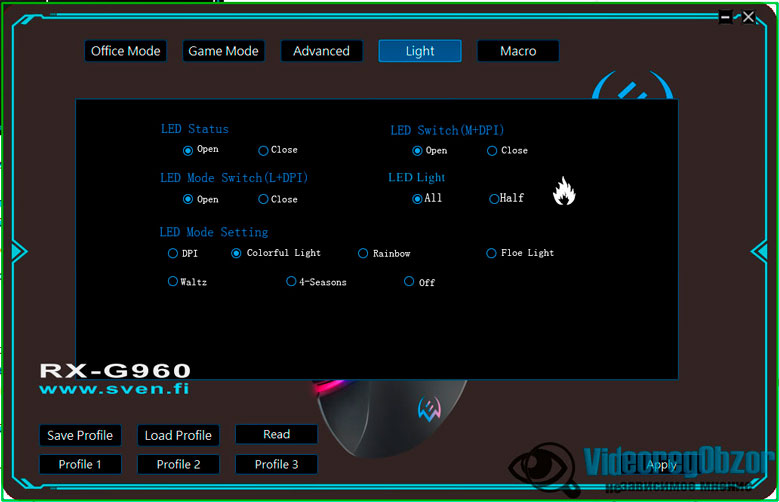The width and height of the screenshot is (779, 502).
Task: Click the Save Profile button
Action: click(x=80, y=435)
